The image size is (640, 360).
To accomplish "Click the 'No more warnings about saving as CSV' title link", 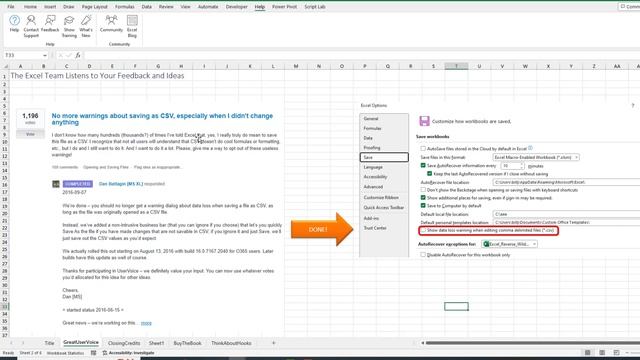I will [162, 119].
